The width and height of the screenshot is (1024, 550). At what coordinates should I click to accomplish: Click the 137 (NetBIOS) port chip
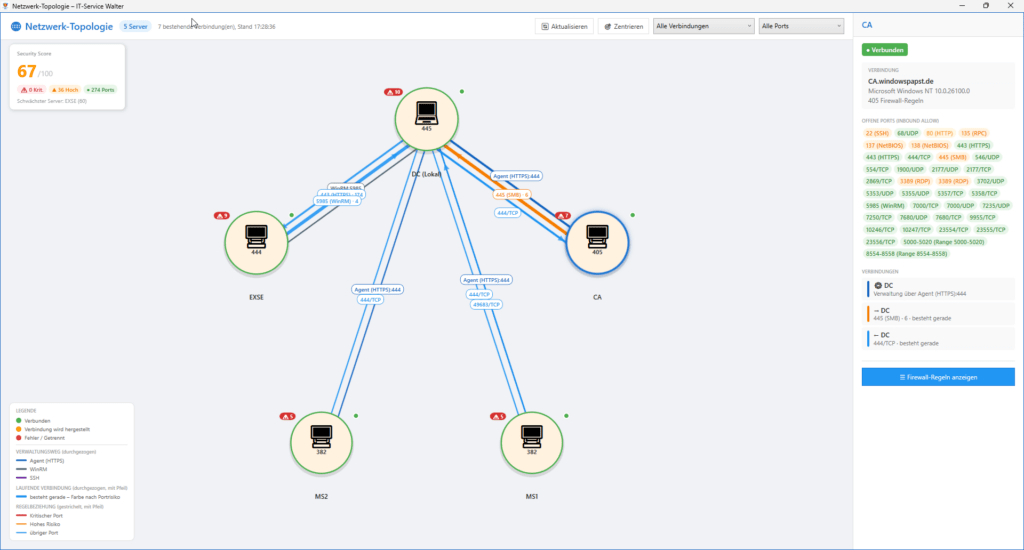coord(884,146)
